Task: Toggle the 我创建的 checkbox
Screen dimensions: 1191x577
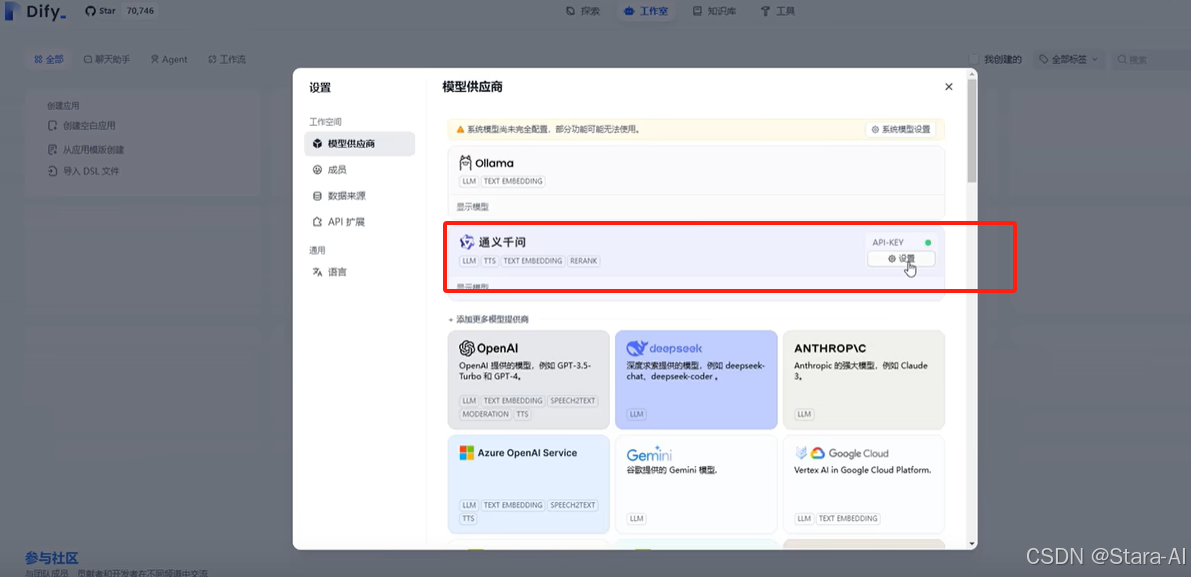Action: [x=974, y=59]
